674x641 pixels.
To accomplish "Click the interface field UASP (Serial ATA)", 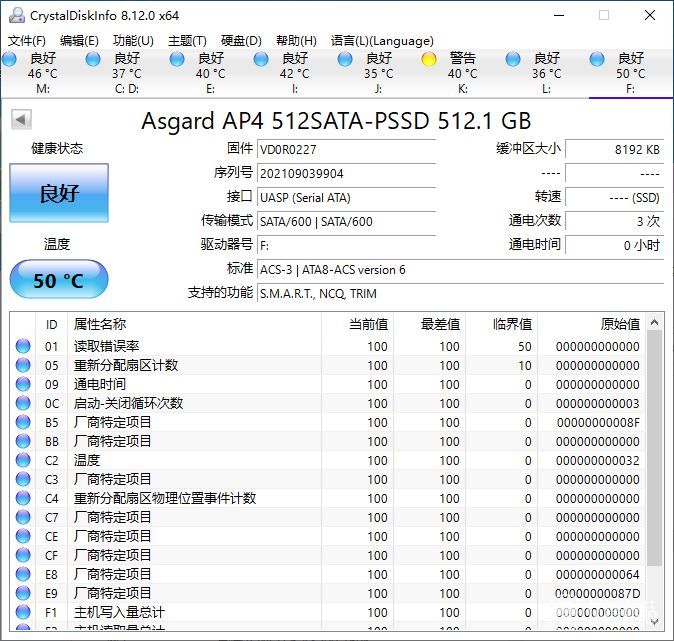I will [346, 198].
